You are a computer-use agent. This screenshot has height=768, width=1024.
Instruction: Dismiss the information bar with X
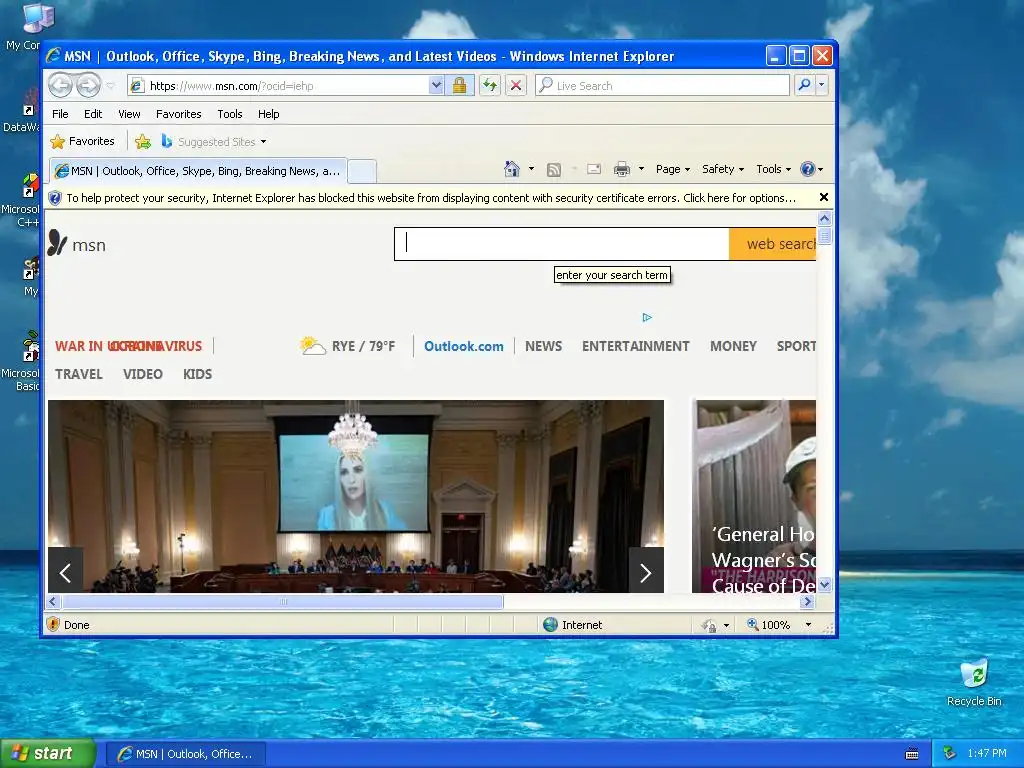(824, 197)
